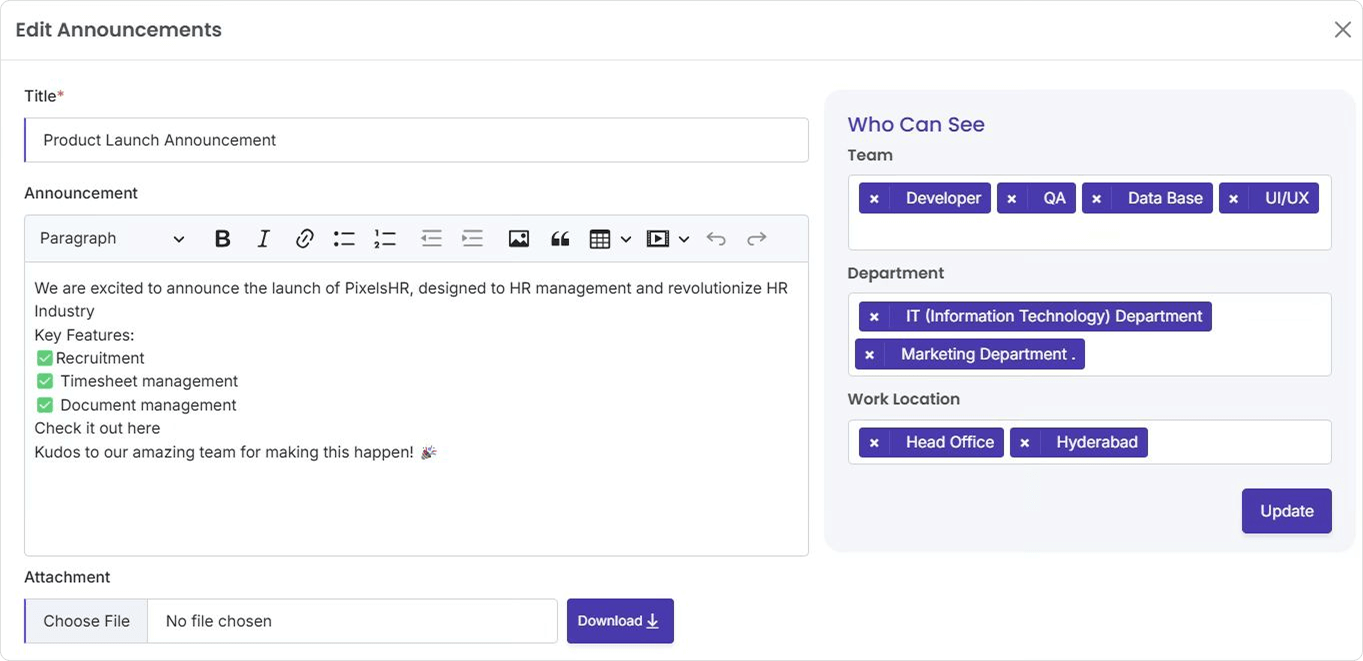Apply italic formatting in the editor
The image size is (1363, 661).
pos(263,239)
